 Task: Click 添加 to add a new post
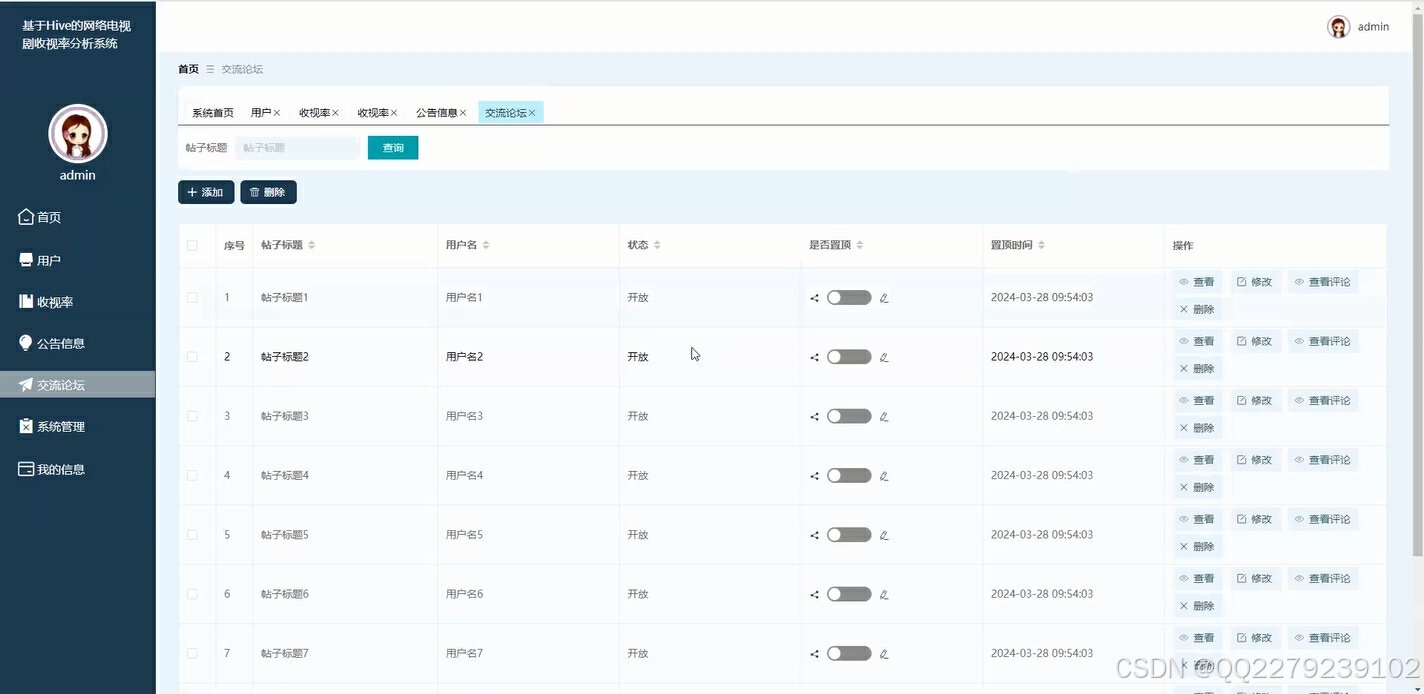[x=206, y=191]
